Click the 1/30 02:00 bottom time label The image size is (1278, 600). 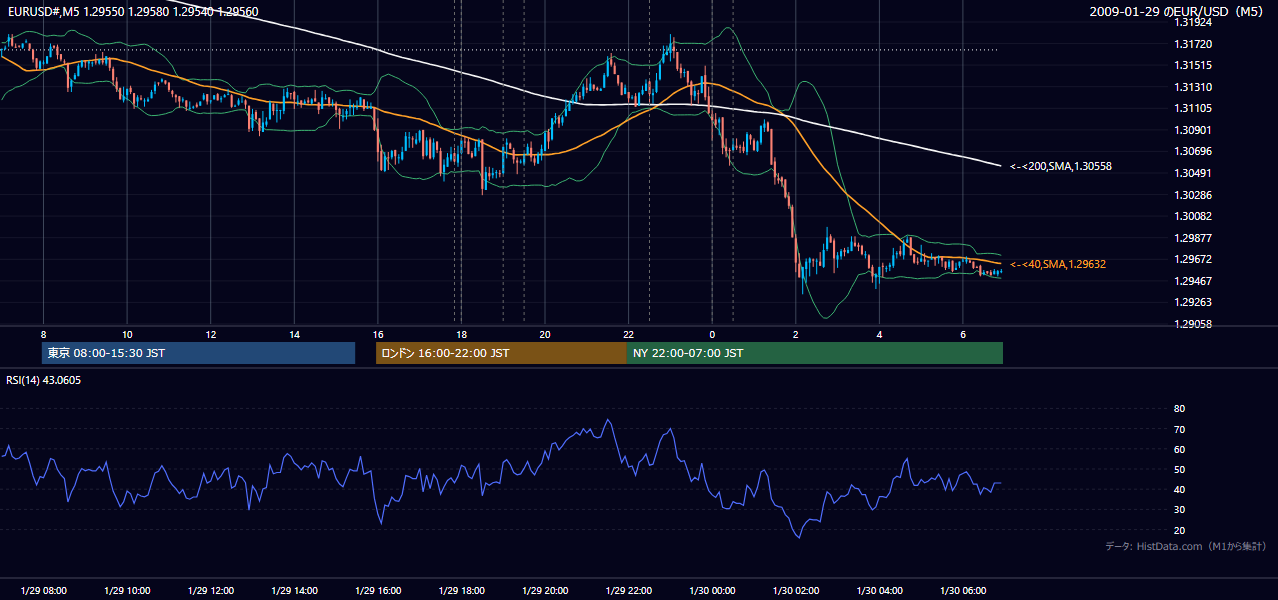(796, 591)
